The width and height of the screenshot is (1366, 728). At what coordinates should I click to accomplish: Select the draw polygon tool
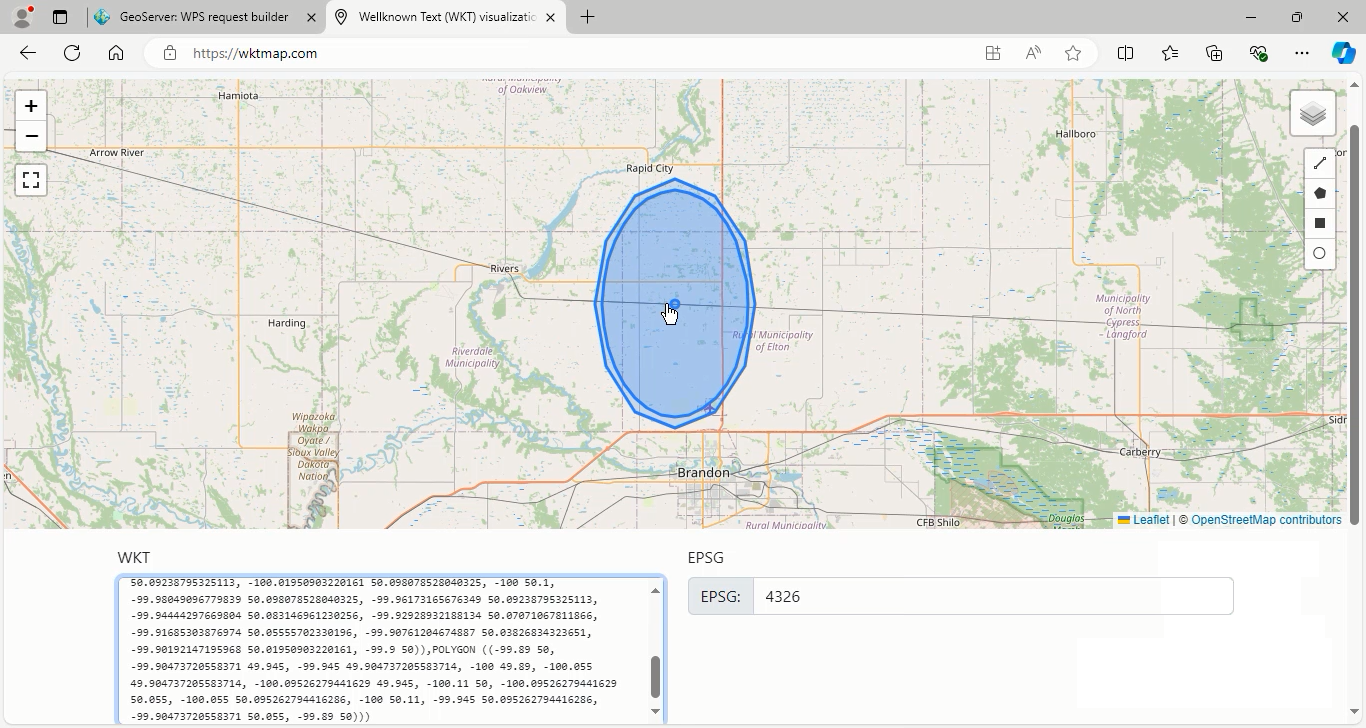pyautogui.click(x=1319, y=193)
